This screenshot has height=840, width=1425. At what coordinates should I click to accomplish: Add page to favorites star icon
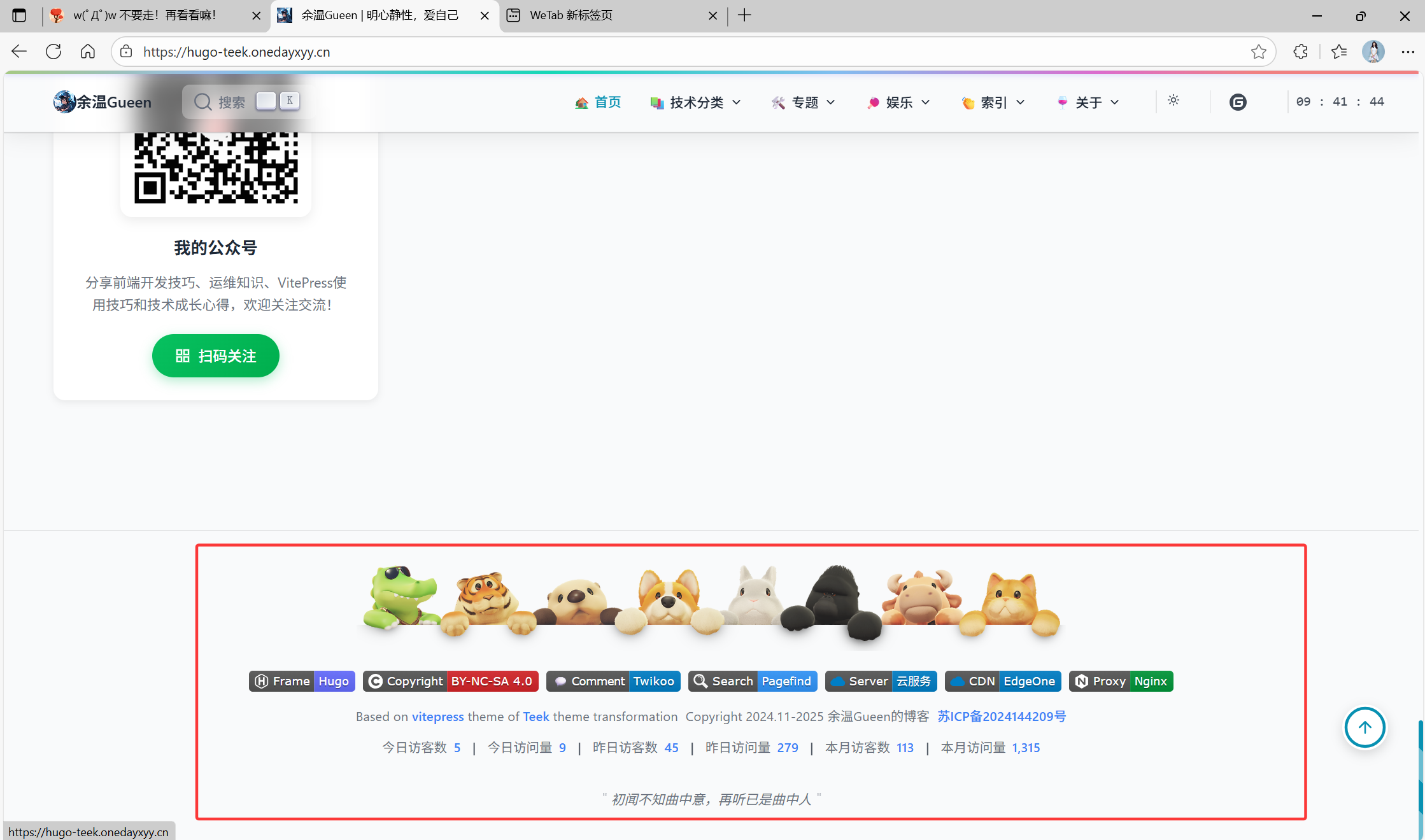[1258, 52]
